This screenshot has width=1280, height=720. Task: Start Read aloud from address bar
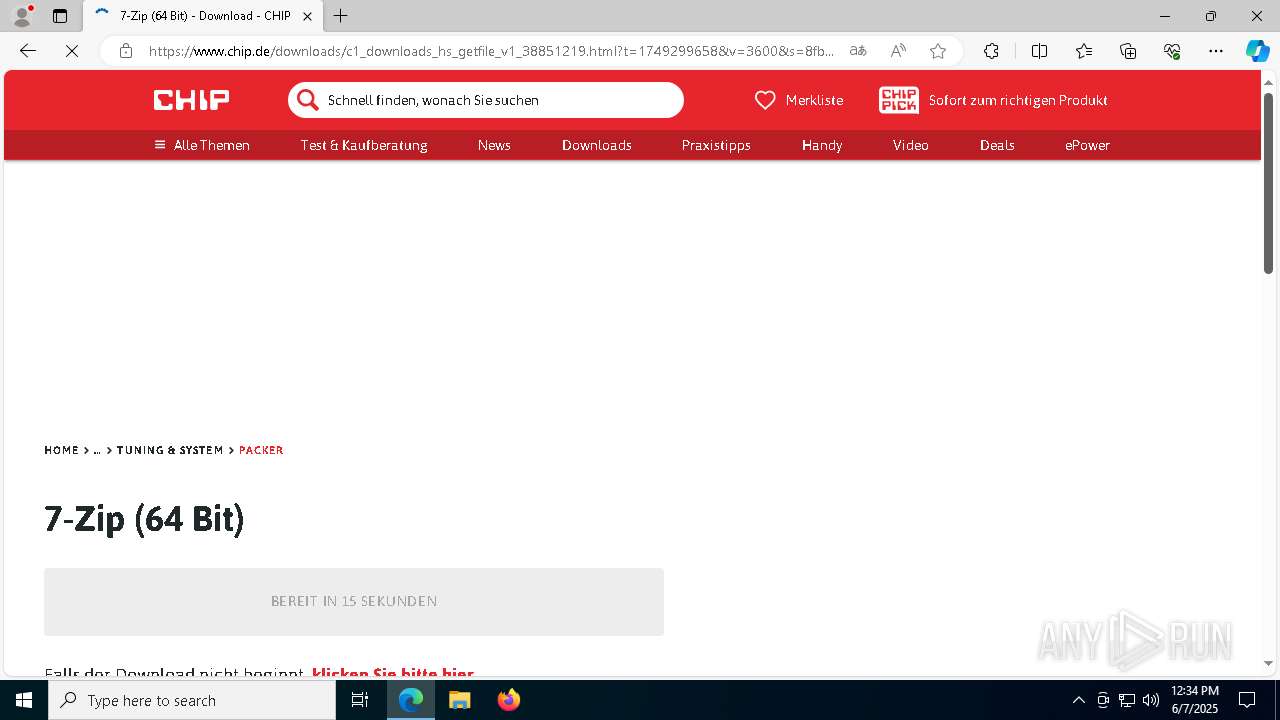898,51
